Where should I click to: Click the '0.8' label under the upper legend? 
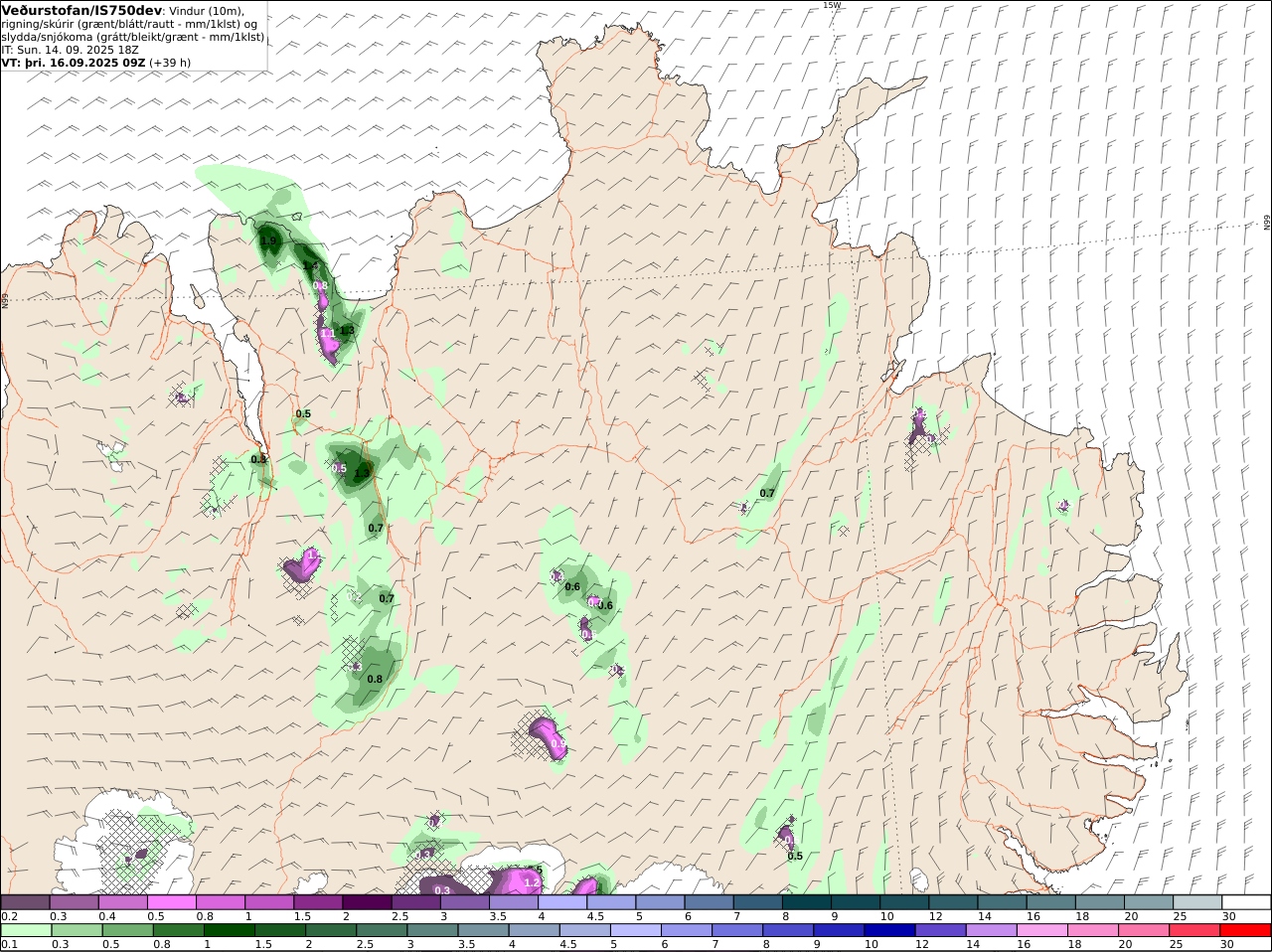pyautogui.click(x=204, y=916)
